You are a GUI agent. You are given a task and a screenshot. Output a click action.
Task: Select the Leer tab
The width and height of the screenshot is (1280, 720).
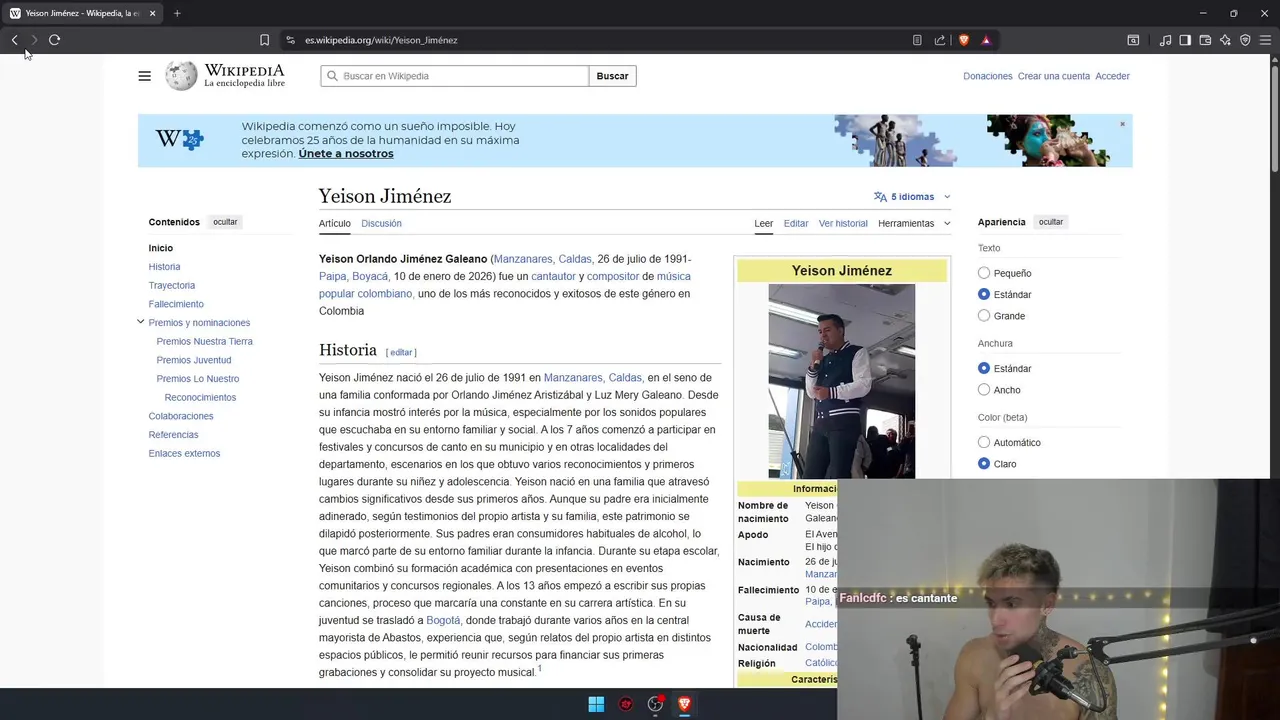coord(764,223)
